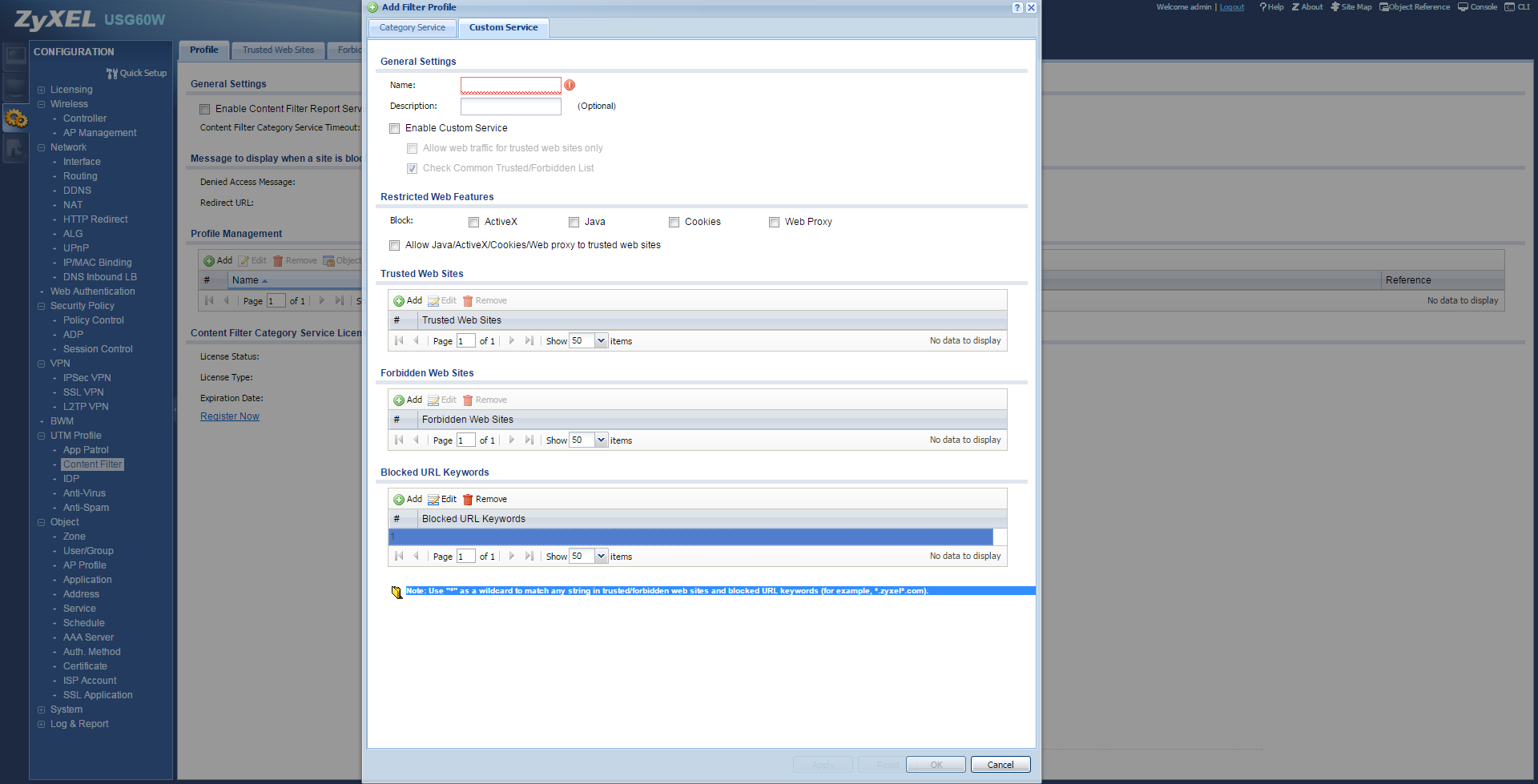This screenshot has height=784, width=1538.
Task: Open Show items dropdown in Blocked URL Keywords
Action: (x=601, y=557)
